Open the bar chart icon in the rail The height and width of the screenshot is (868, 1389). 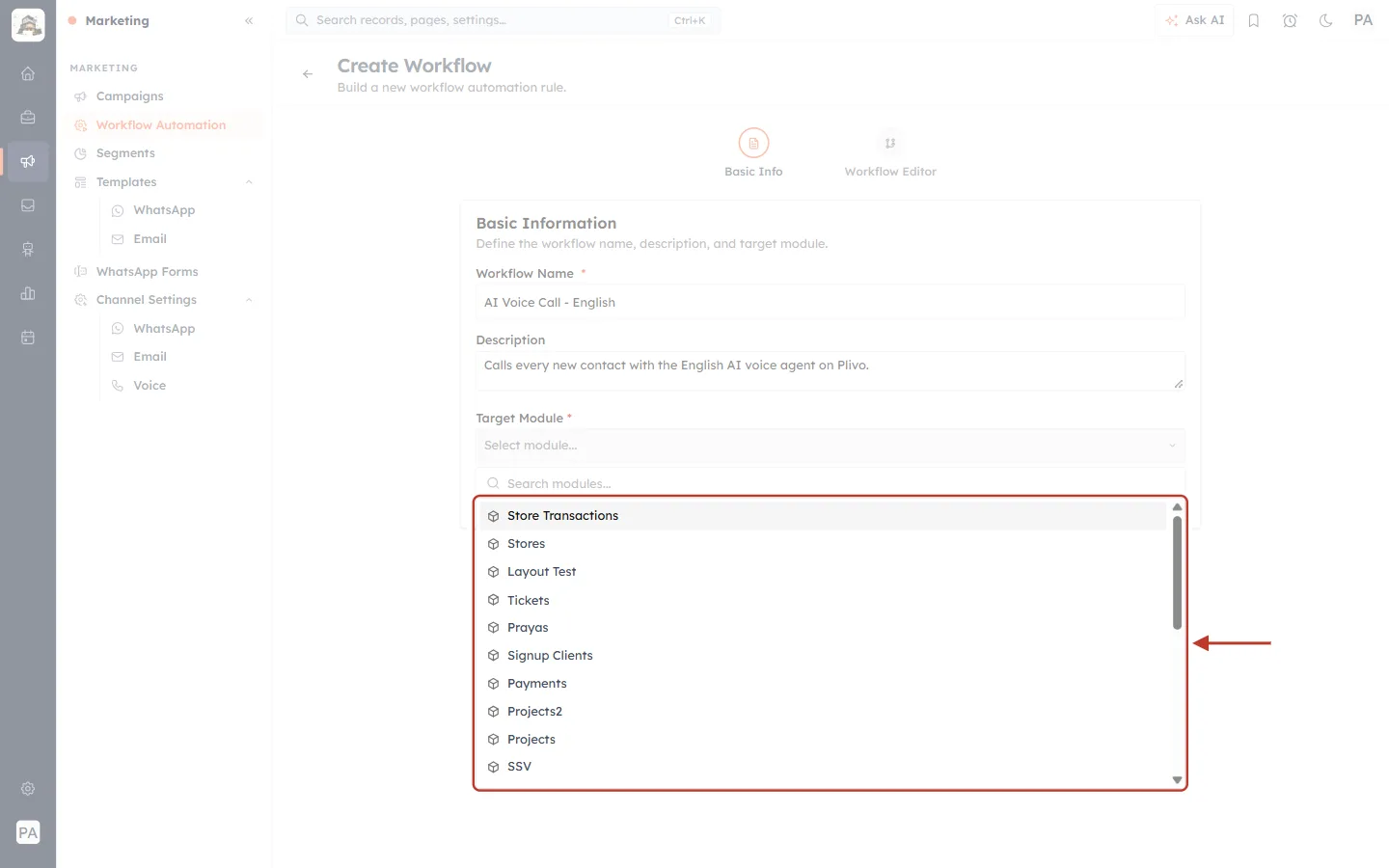coord(28,293)
